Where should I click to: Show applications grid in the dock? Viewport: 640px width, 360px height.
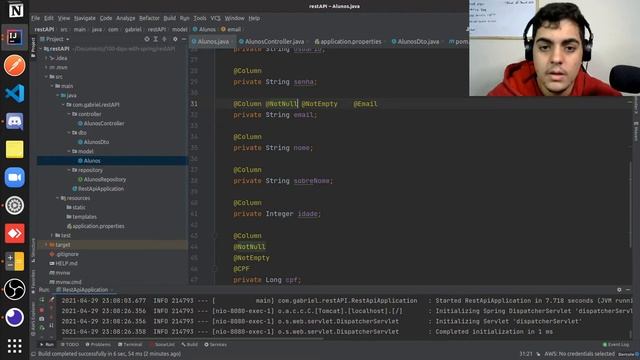pyautogui.click(x=14, y=346)
